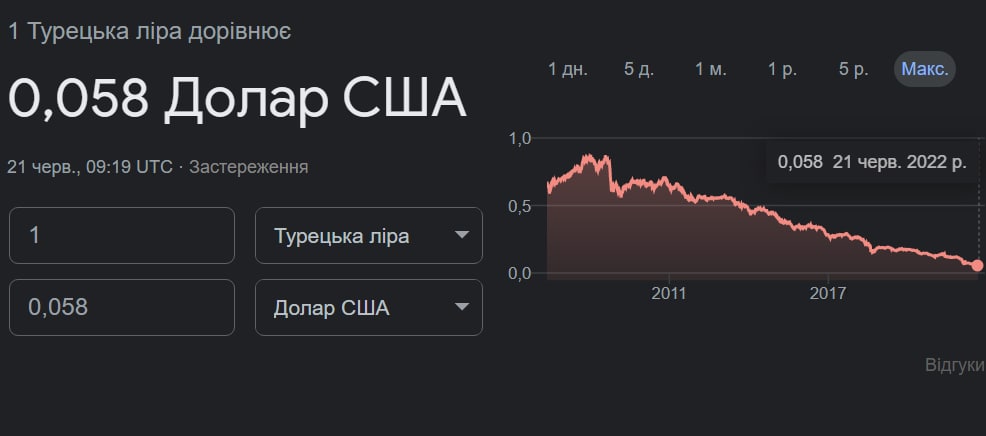Viewport: 986px width, 436px height.
Task: Focus the lira amount field containing 1
Action: 122,235
